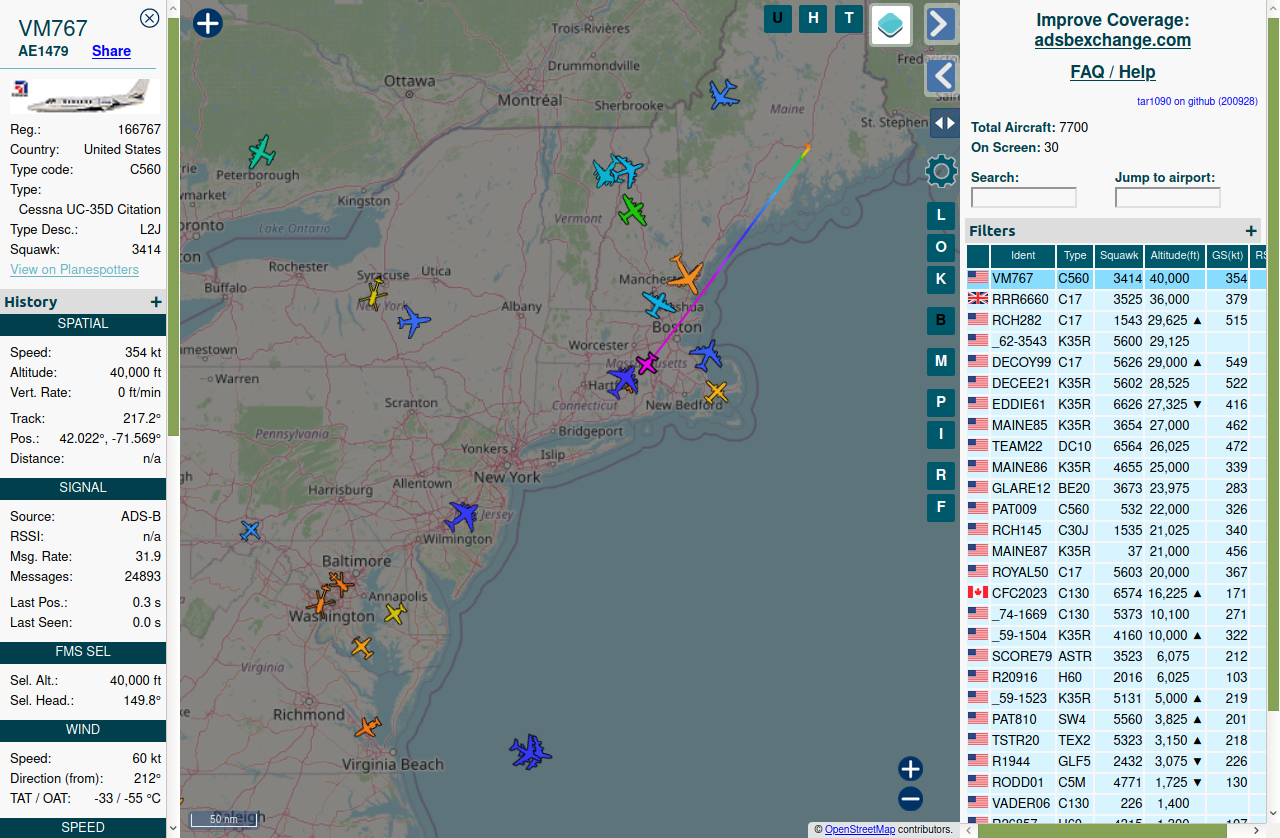Viewport: 1280px width, 838px height.
Task: Click the I map option button
Action: pyautogui.click(x=941, y=434)
